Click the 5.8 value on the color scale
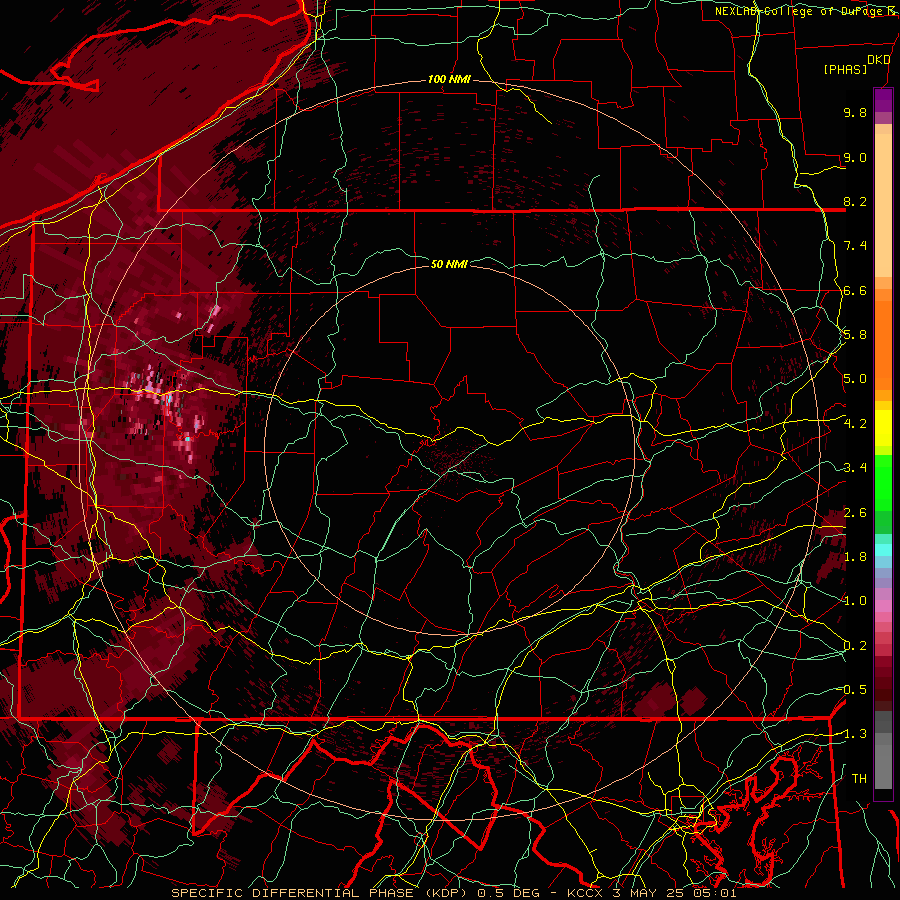The image size is (900, 900). pos(855,335)
